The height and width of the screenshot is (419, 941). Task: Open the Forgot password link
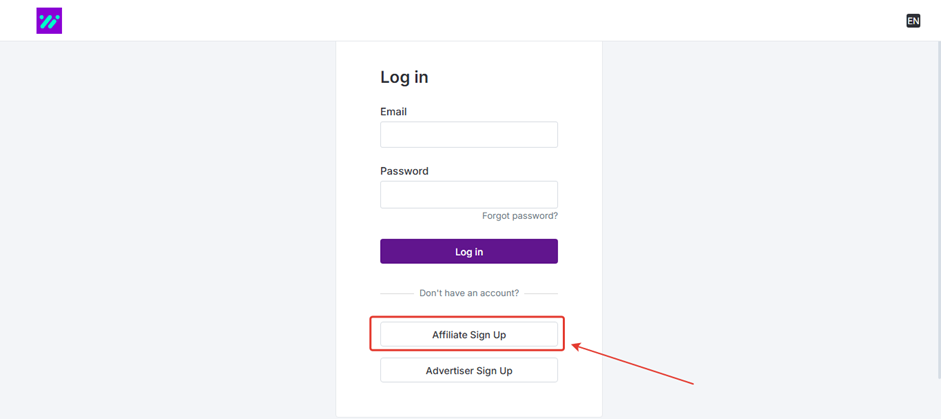coord(519,216)
